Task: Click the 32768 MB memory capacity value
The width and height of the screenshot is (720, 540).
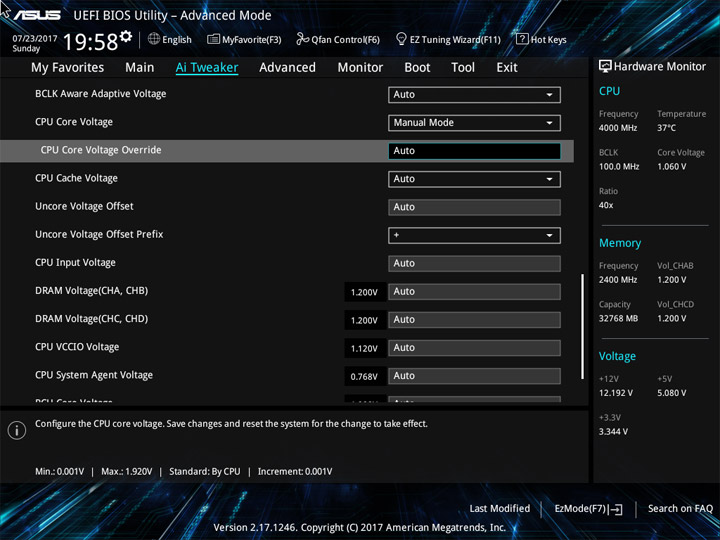Action: [618, 318]
